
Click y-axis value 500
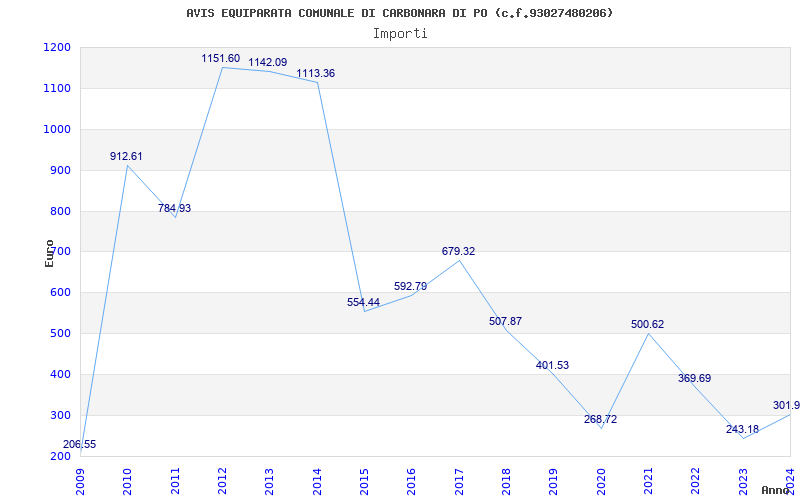(x=61, y=333)
